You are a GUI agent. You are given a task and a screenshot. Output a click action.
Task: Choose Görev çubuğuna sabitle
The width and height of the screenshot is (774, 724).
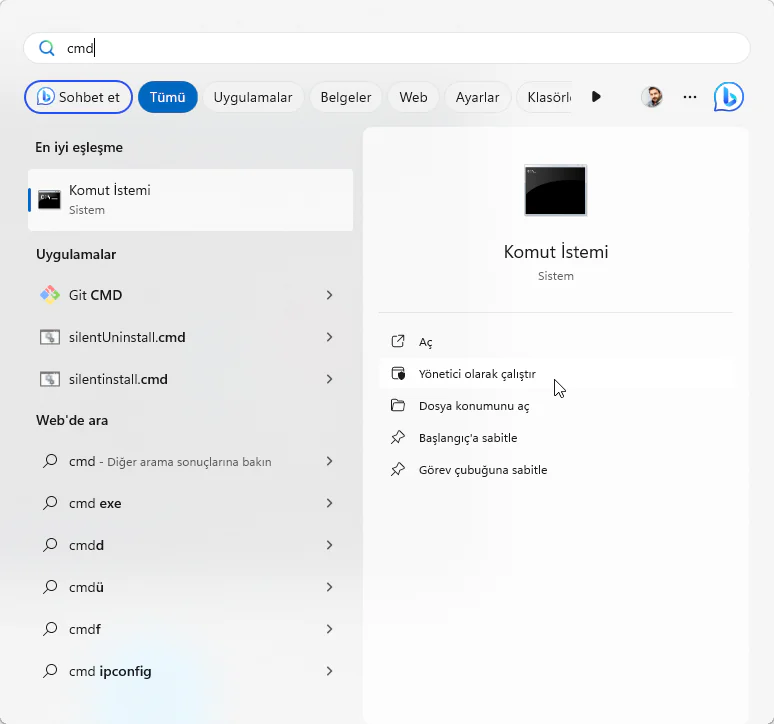click(x=556, y=470)
